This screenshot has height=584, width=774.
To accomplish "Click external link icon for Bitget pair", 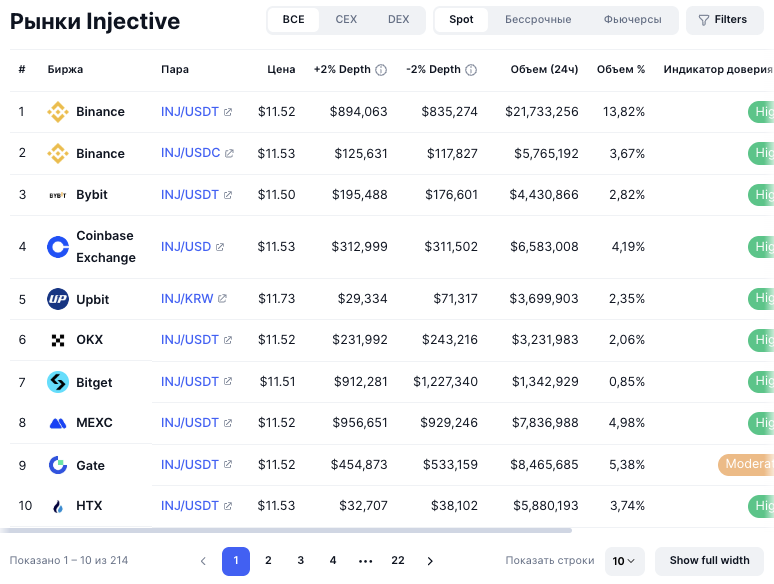I will [x=228, y=382].
